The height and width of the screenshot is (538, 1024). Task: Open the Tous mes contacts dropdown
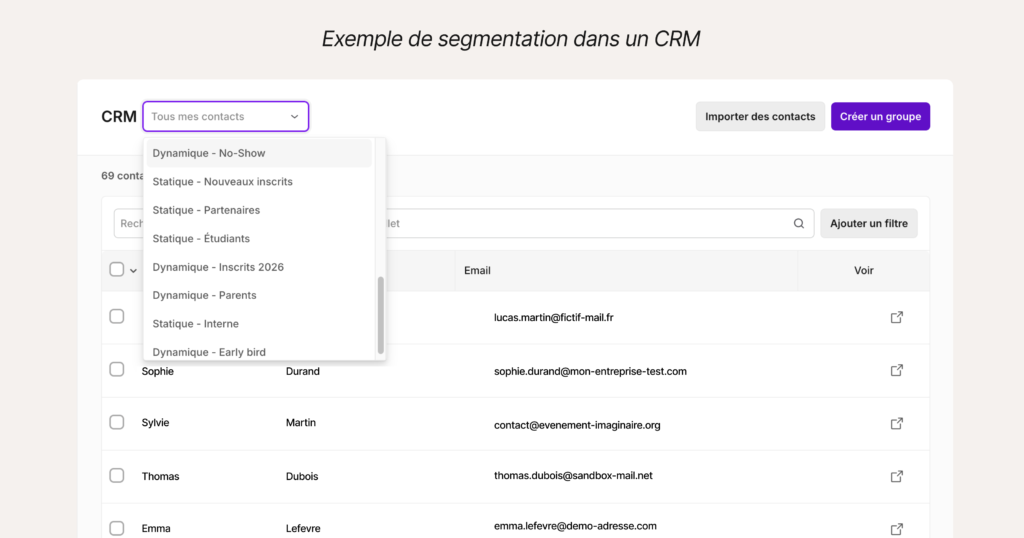pyautogui.click(x=225, y=116)
